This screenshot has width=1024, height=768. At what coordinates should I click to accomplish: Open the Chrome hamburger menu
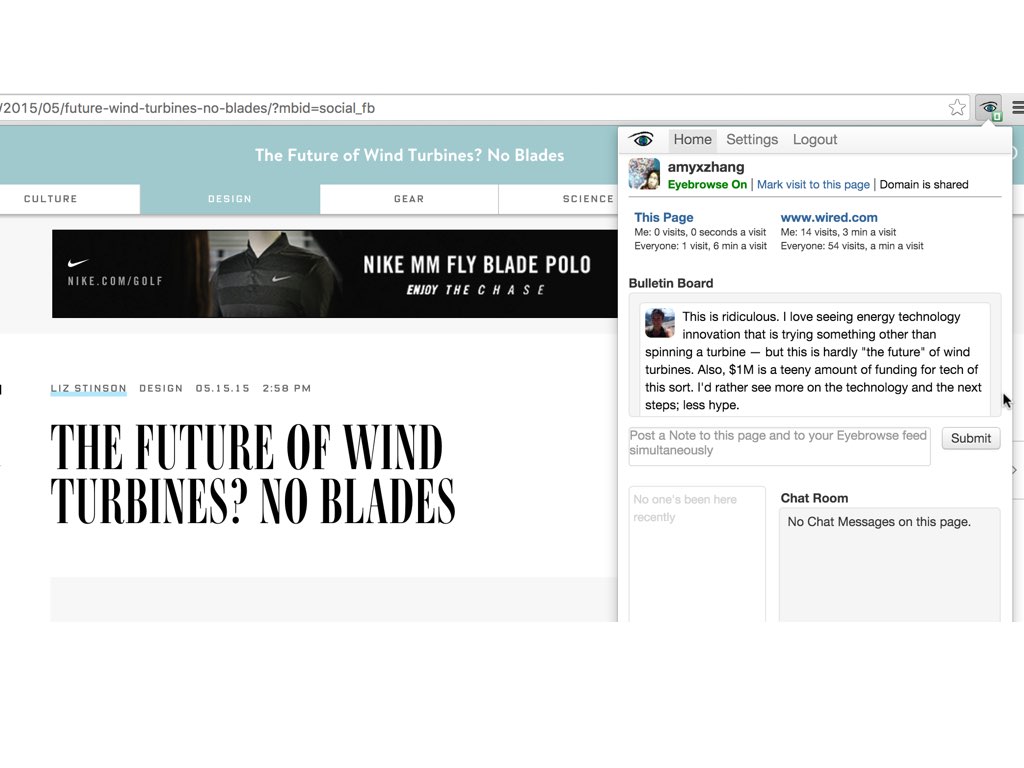click(1017, 108)
